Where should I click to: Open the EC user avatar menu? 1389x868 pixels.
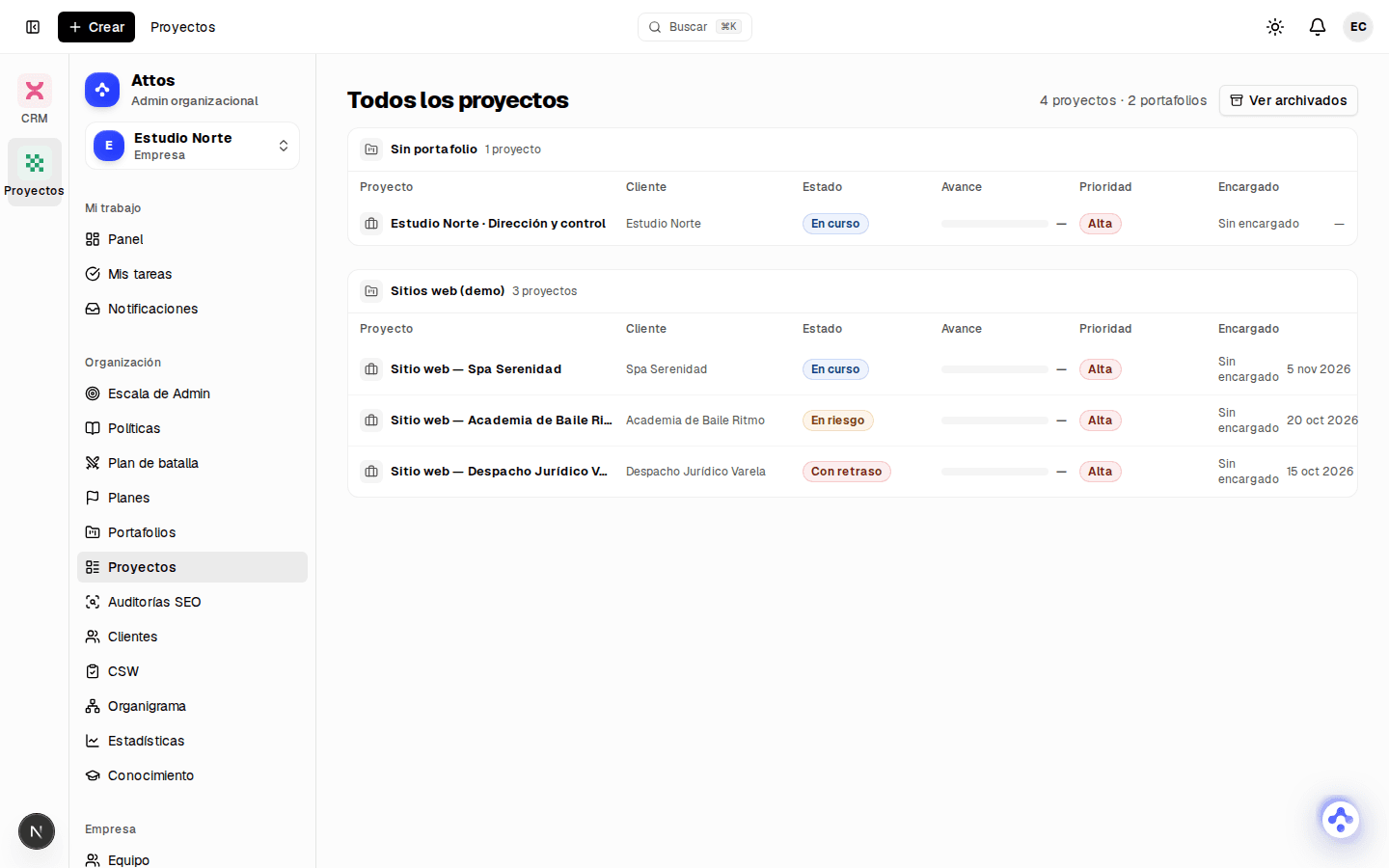click(1358, 27)
